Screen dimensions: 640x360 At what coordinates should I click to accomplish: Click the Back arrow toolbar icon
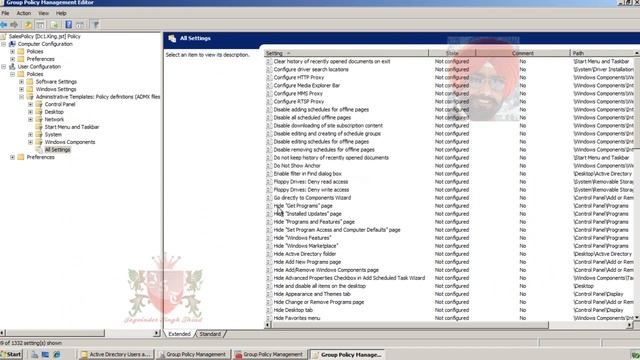[x=4, y=25]
